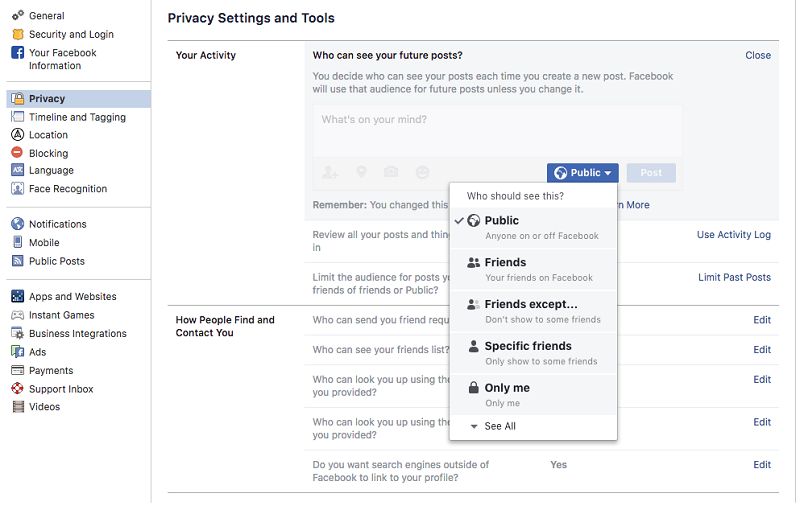Viewport: 800px width, 510px height.
Task: Click the Videos film strip icon
Action: (x=18, y=407)
